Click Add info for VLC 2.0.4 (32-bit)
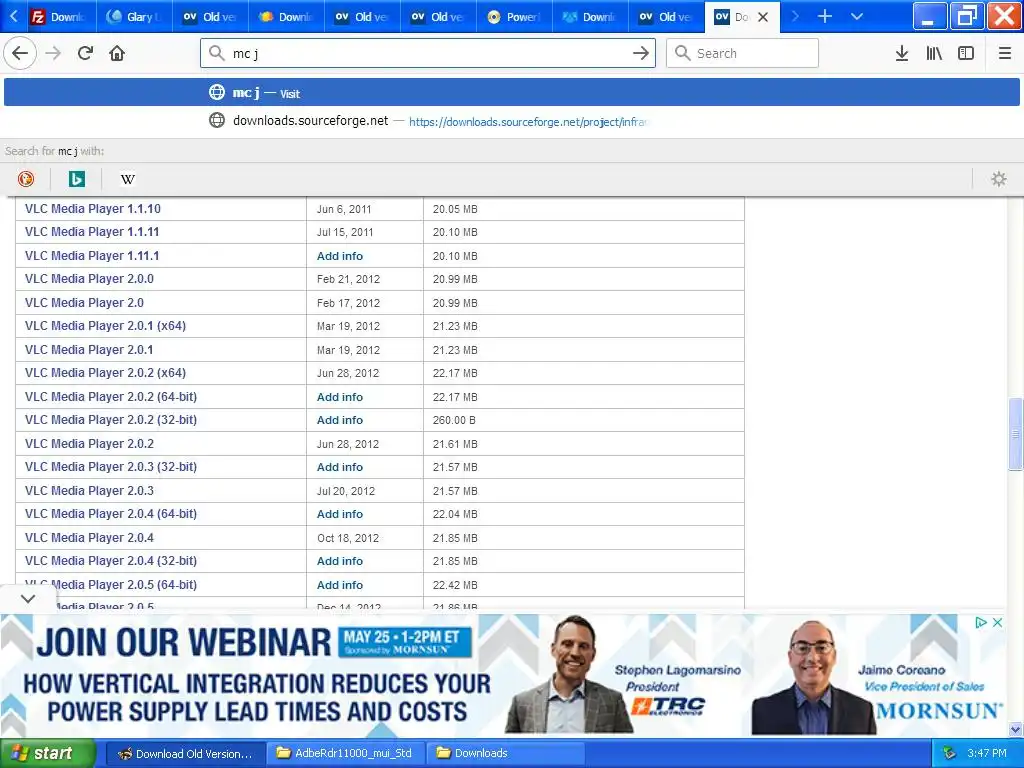The image size is (1024, 768). point(340,561)
